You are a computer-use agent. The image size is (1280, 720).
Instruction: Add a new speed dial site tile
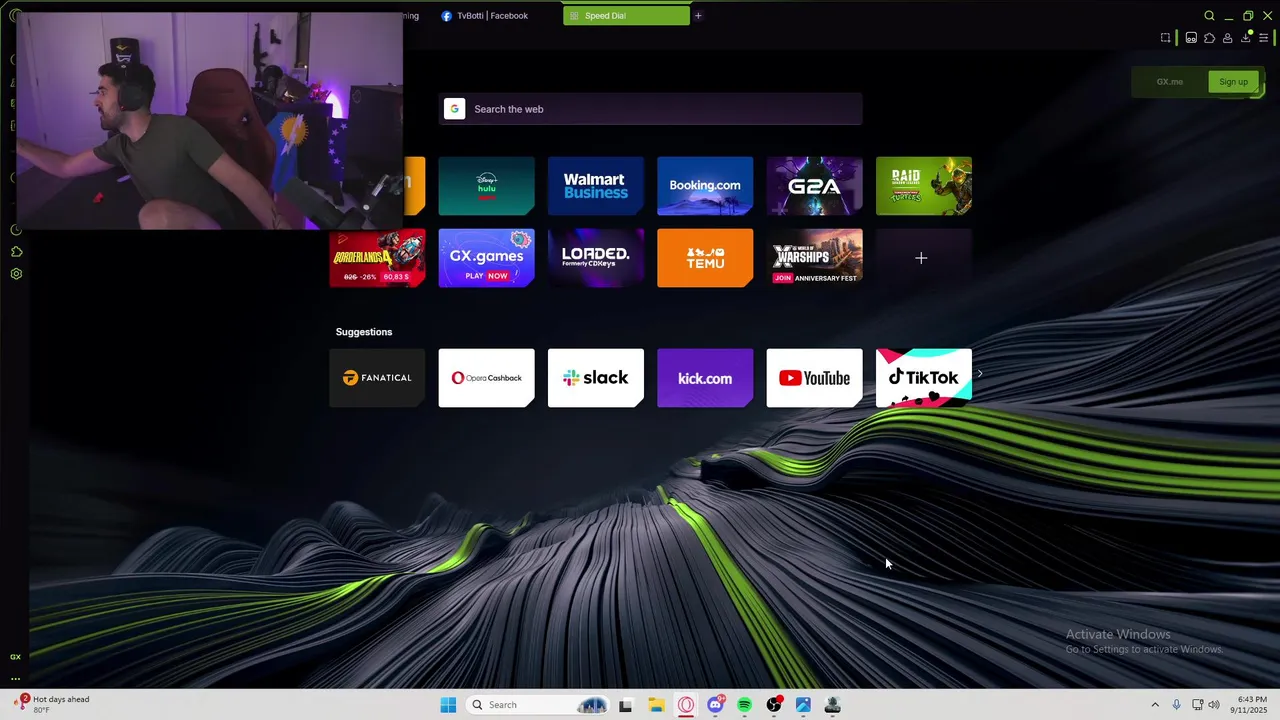pos(924,258)
